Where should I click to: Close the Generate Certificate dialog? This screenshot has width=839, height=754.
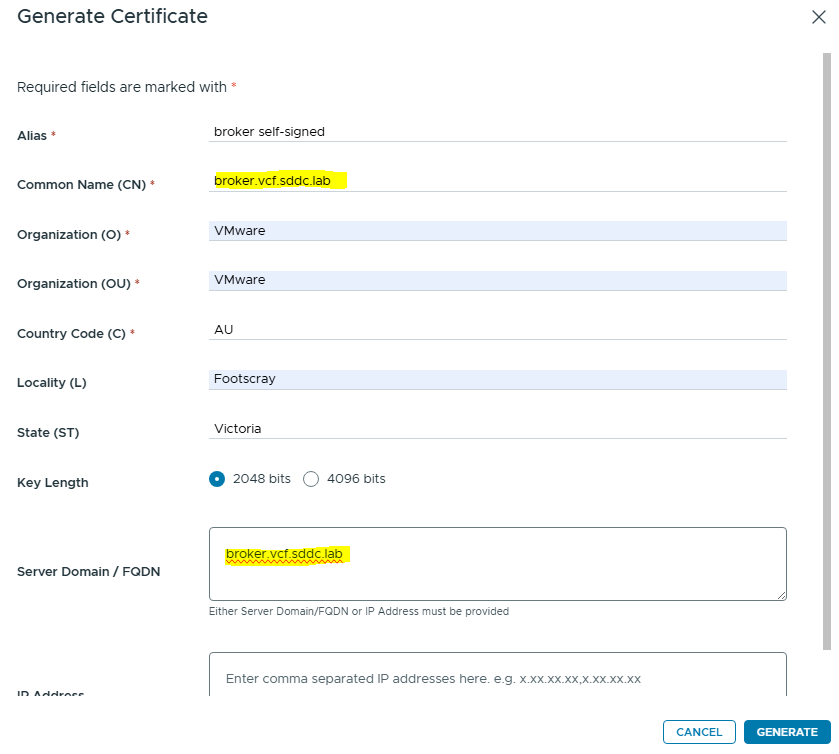tap(818, 17)
